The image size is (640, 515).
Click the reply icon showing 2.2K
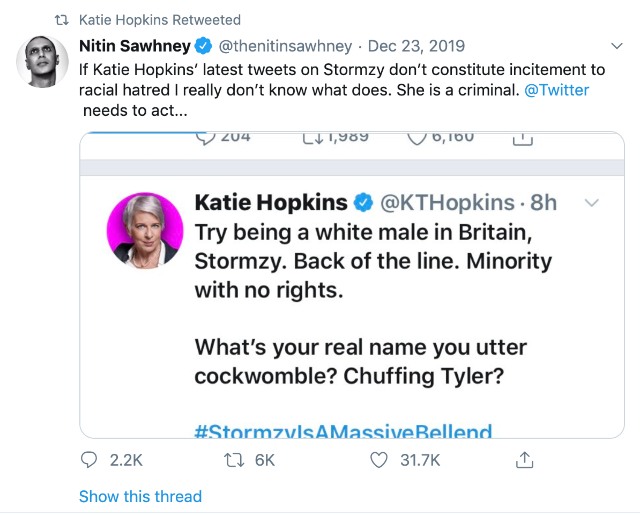coord(89,459)
